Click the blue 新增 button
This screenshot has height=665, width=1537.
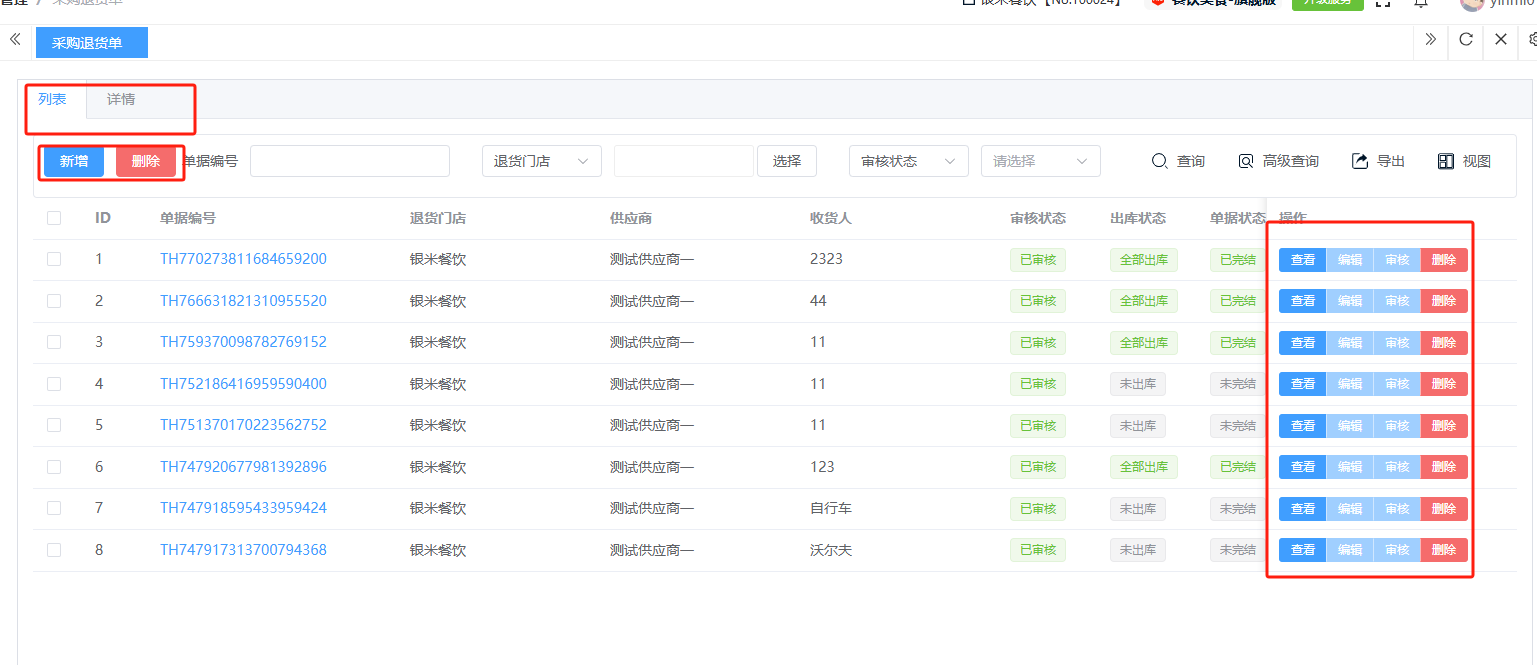tap(74, 161)
